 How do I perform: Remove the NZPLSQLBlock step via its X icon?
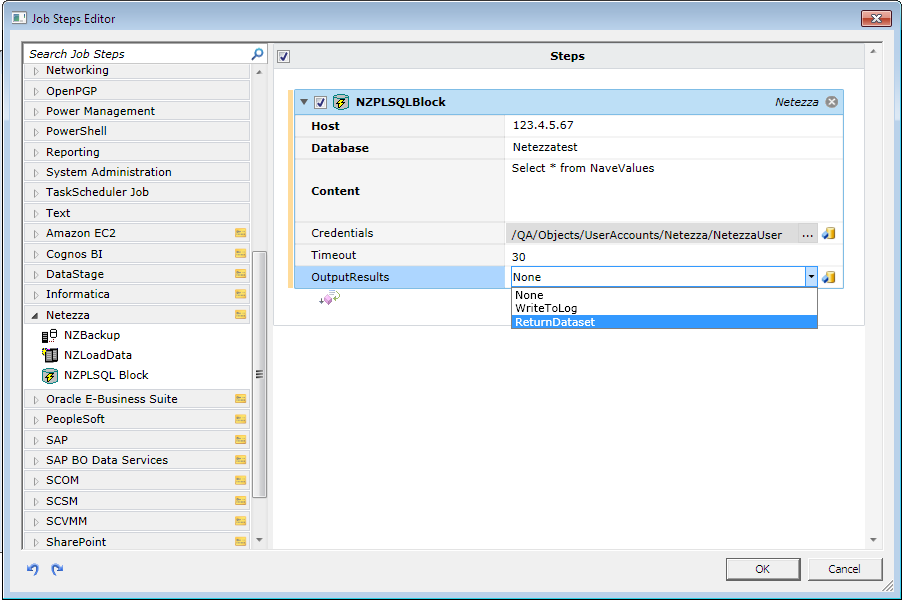coord(831,101)
